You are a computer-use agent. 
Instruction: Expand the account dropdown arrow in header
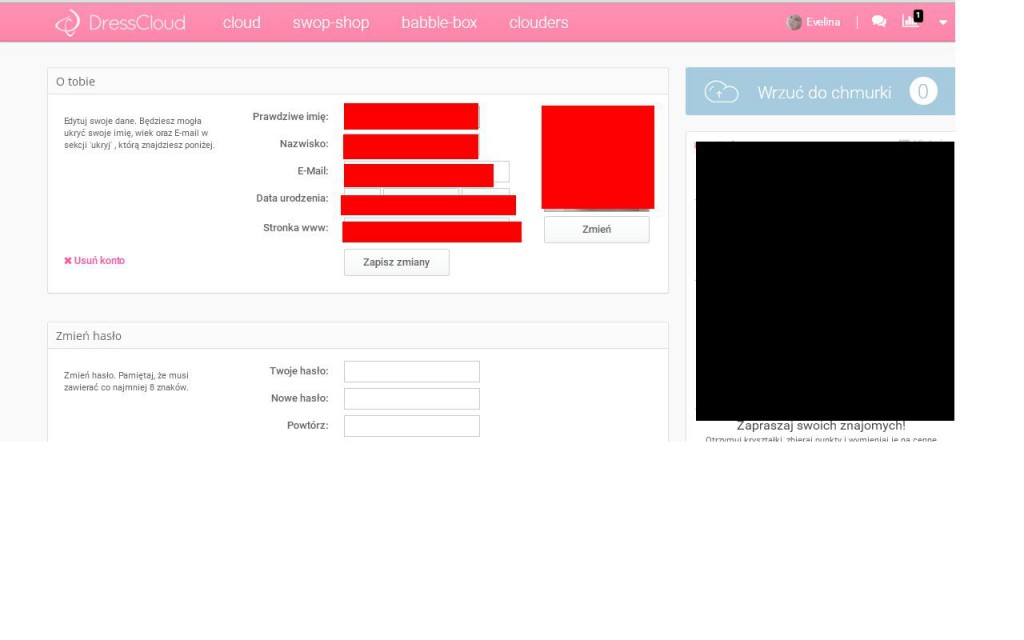pos(942,23)
